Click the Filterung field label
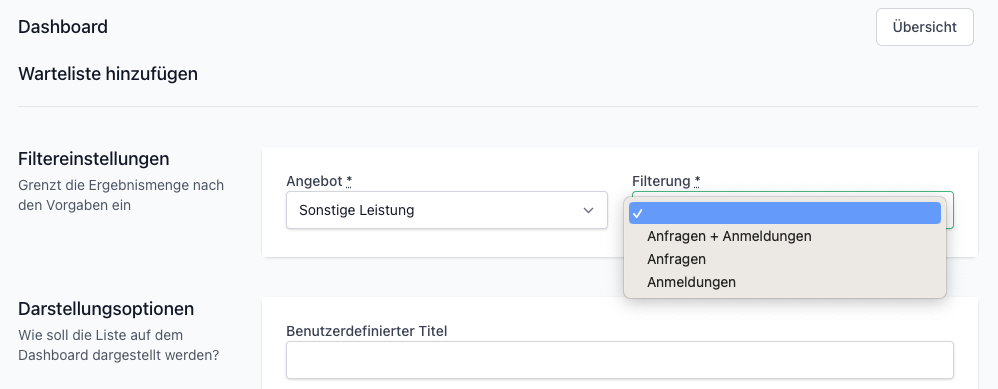The image size is (998, 389). (x=666, y=181)
